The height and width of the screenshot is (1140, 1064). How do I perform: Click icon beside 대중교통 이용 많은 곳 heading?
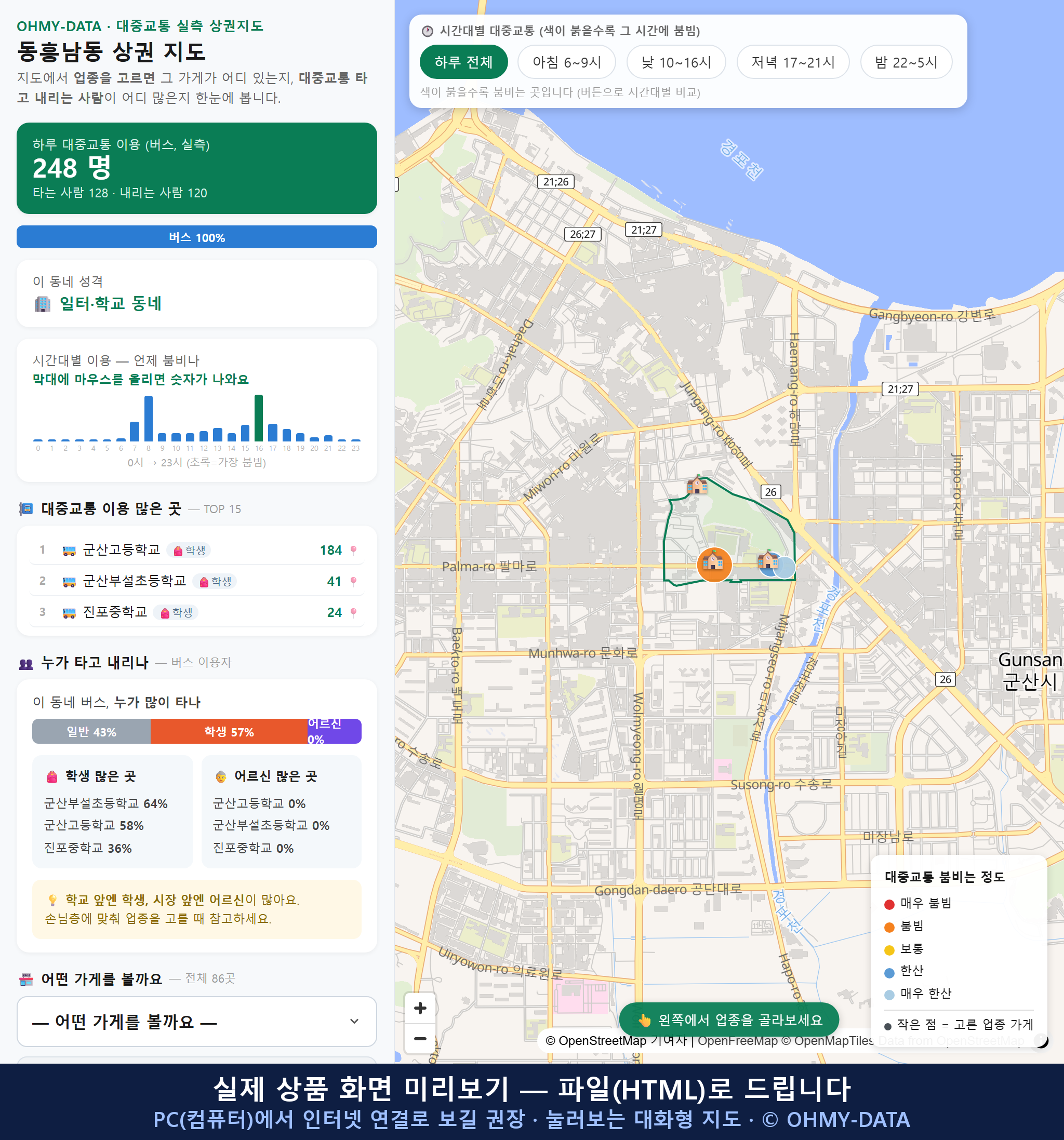coord(26,508)
